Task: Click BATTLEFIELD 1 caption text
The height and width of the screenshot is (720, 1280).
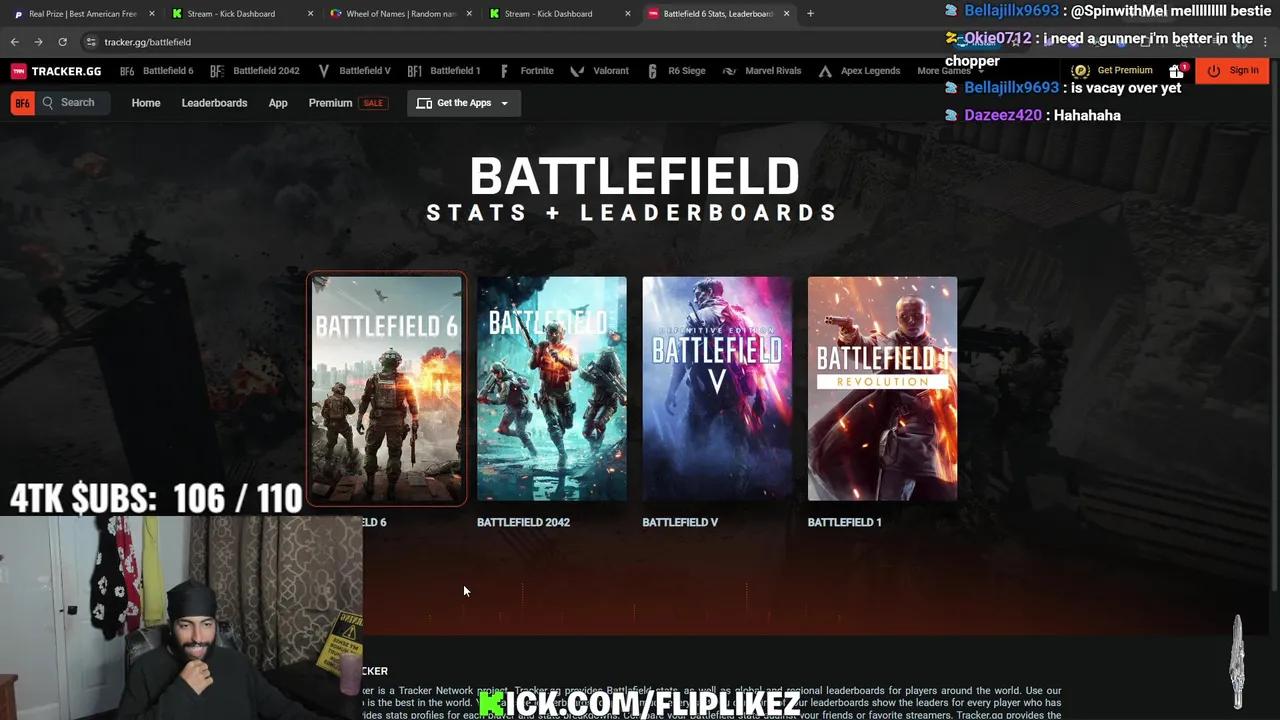Action: pos(844,522)
